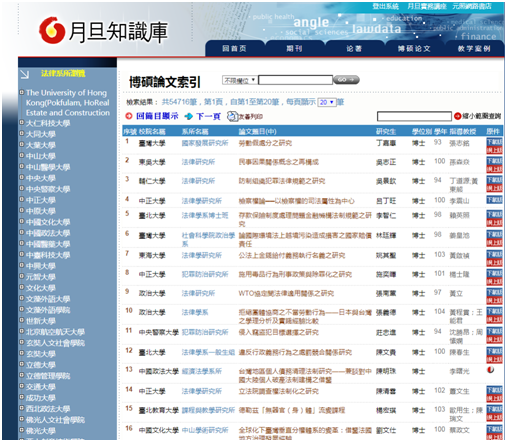Expand the 北京航空航天大學 tree node

click(22, 332)
